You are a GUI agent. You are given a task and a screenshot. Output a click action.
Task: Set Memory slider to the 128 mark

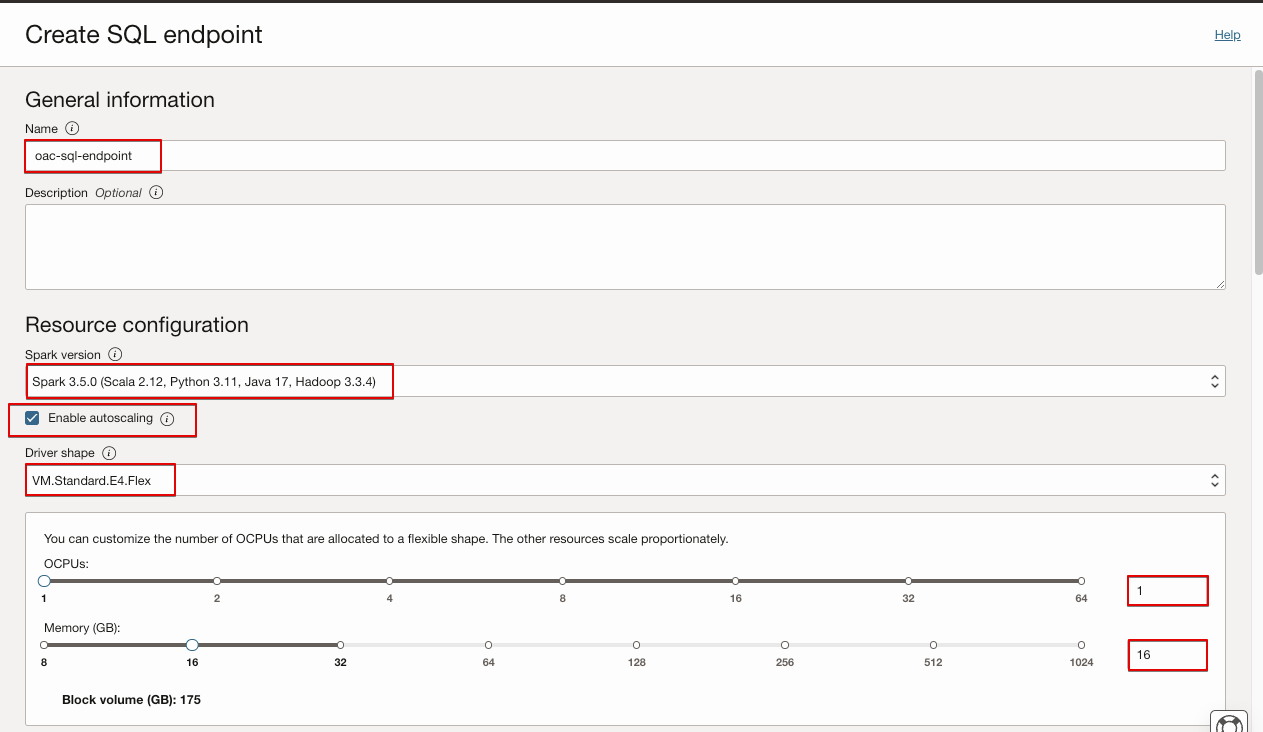[636, 645]
